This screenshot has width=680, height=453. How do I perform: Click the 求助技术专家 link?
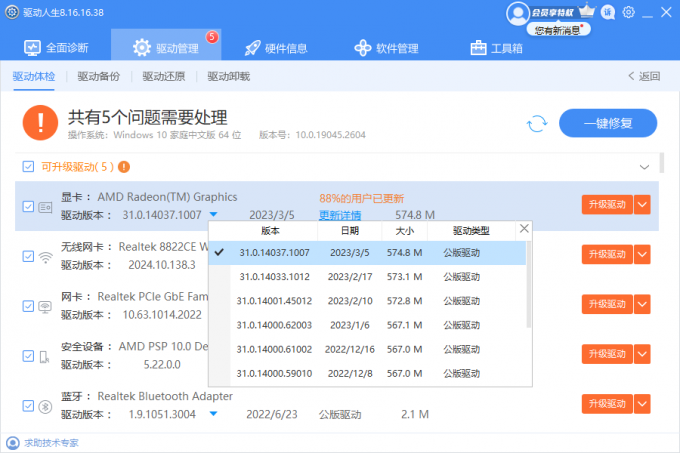[51, 443]
